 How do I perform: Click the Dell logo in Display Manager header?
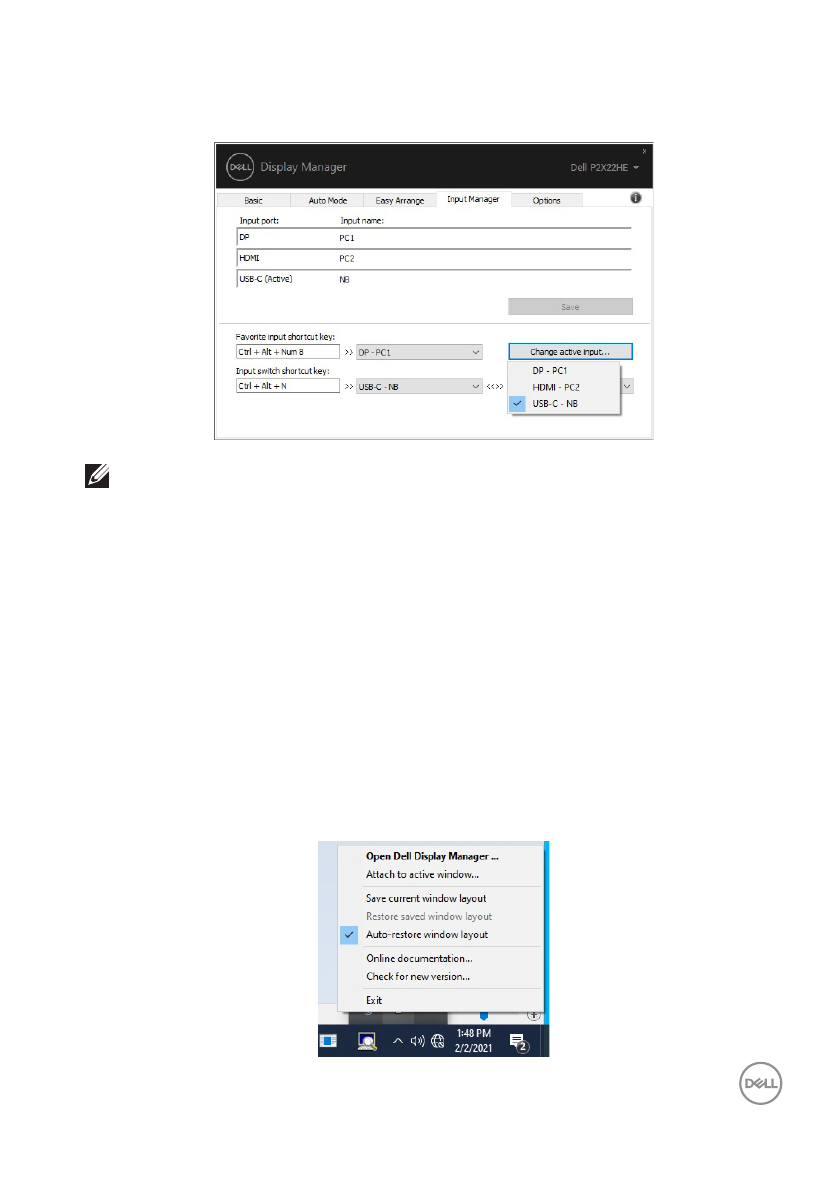click(240, 167)
